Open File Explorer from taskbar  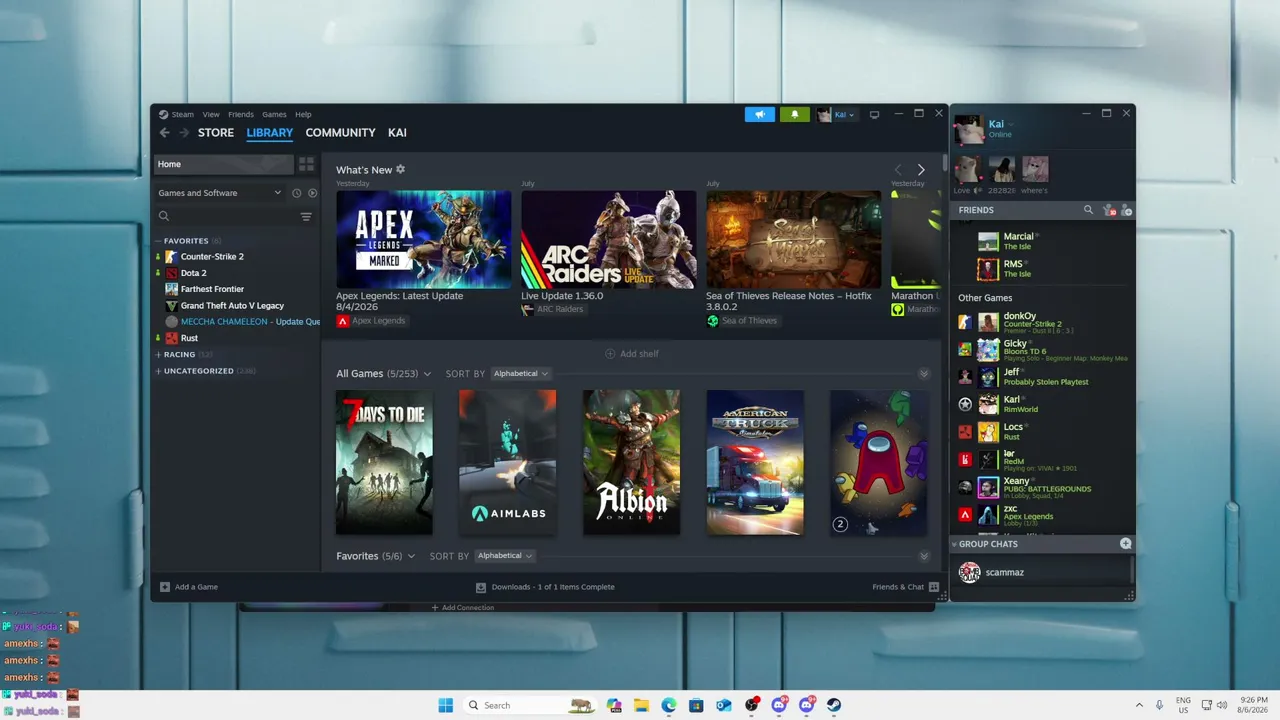(641, 705)
